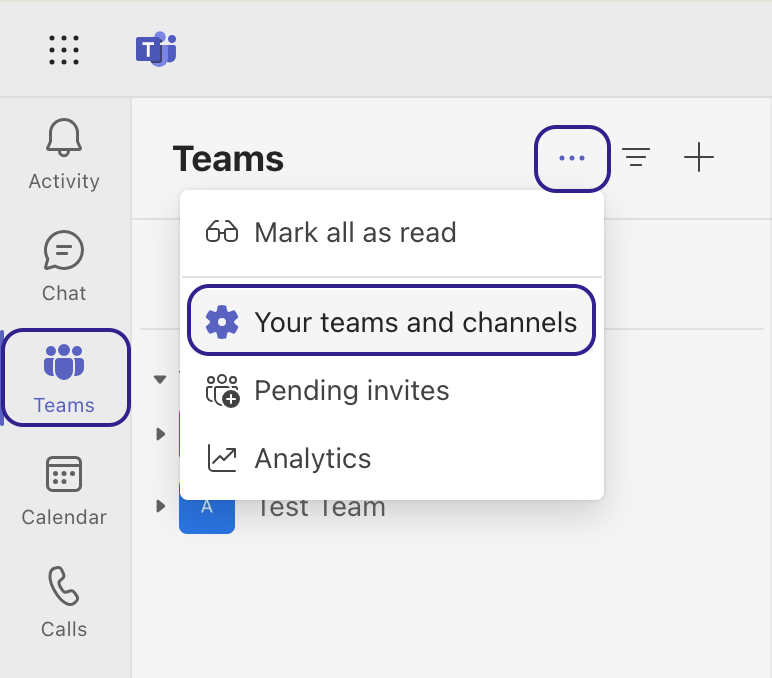This screenshot has height=678, width=772.
Task: Select Teams in the left sidebar
Action: 65,378
